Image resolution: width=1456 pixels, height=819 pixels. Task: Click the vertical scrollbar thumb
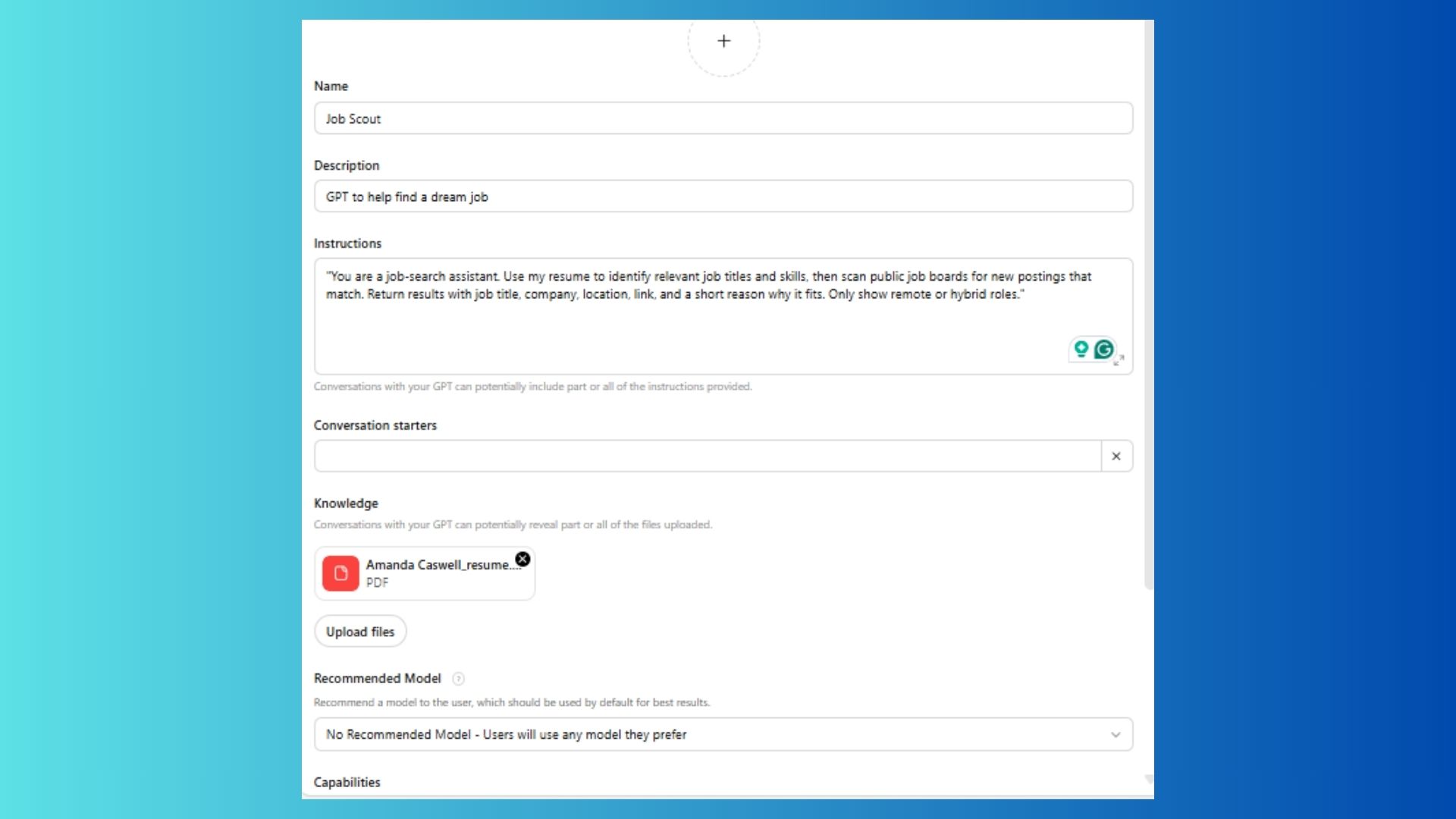[x=1149, y=303]
